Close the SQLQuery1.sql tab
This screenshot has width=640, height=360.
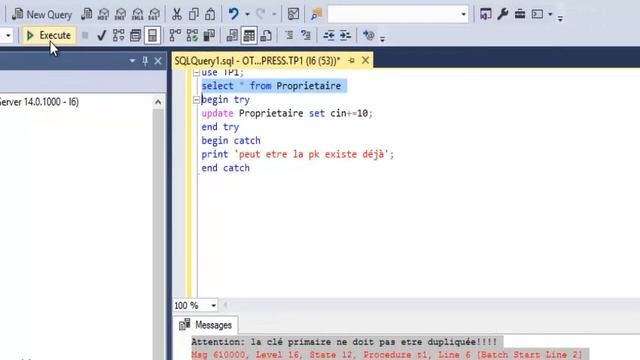point(365,60)
